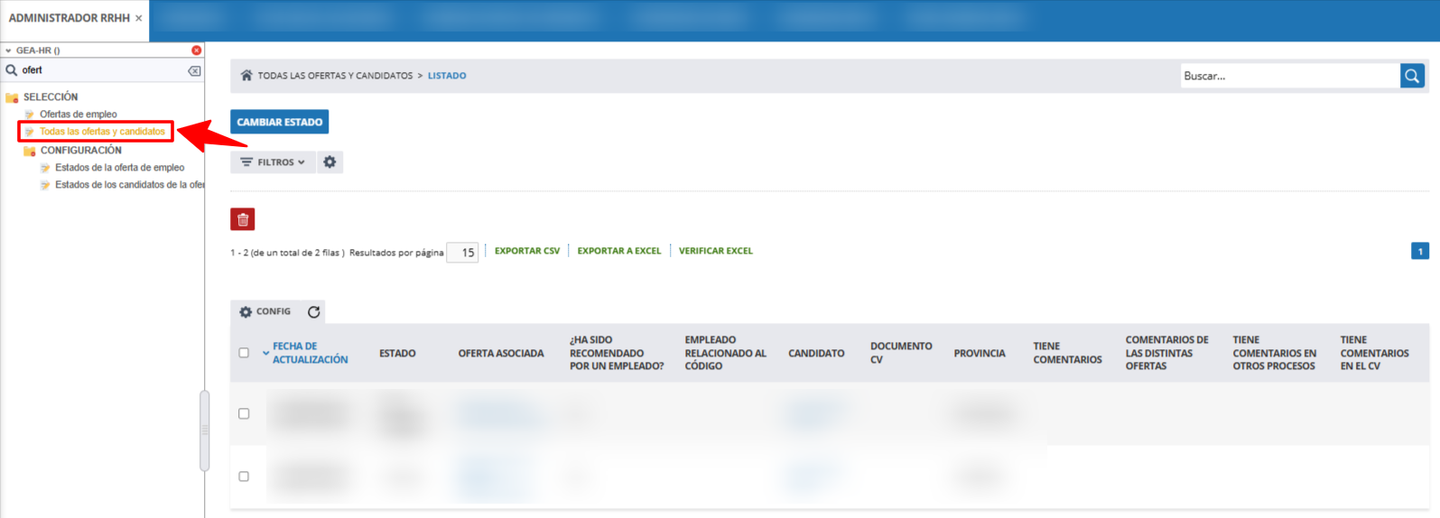This screenshot has width=1440, height=518.
Task: Click the CANDIDATO column header
Action: tap(816, 353)
